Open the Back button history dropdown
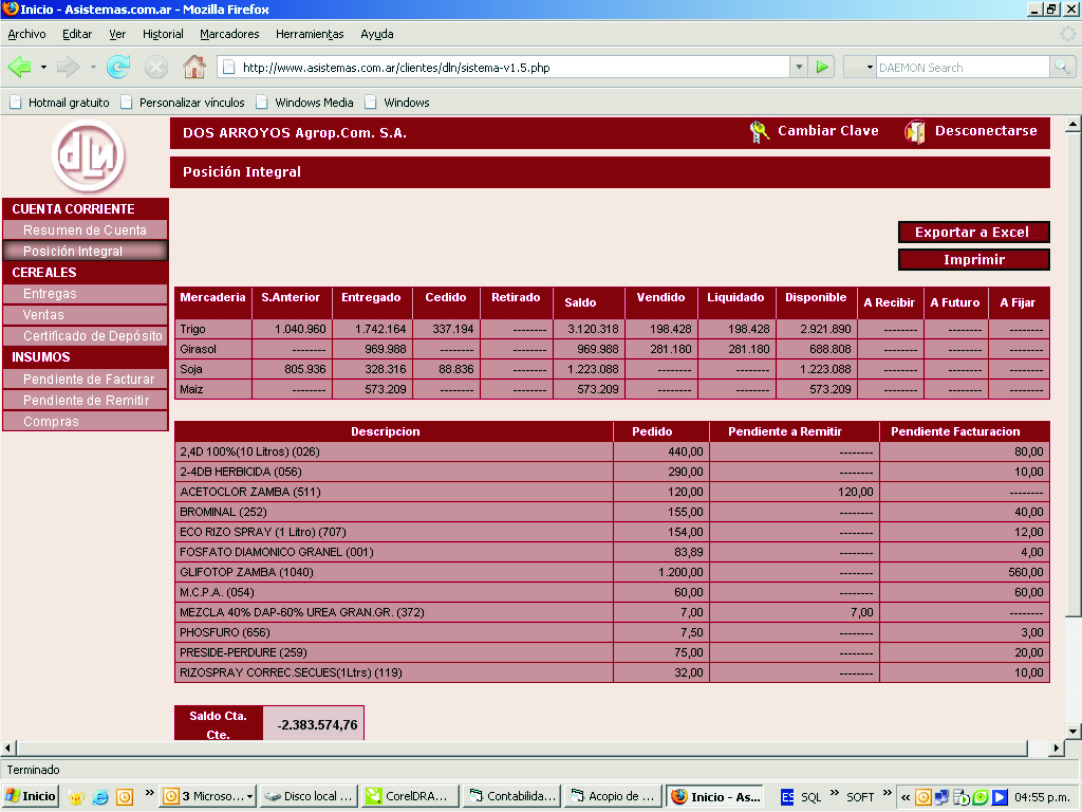This screenshot has width=1082, height=812. (x=43, y=67)
